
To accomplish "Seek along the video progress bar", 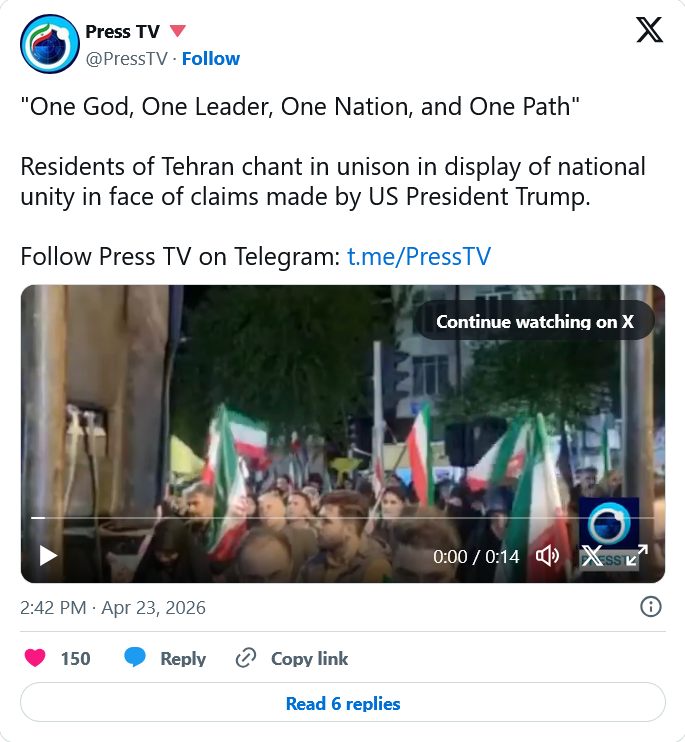I will coord(342,518).
